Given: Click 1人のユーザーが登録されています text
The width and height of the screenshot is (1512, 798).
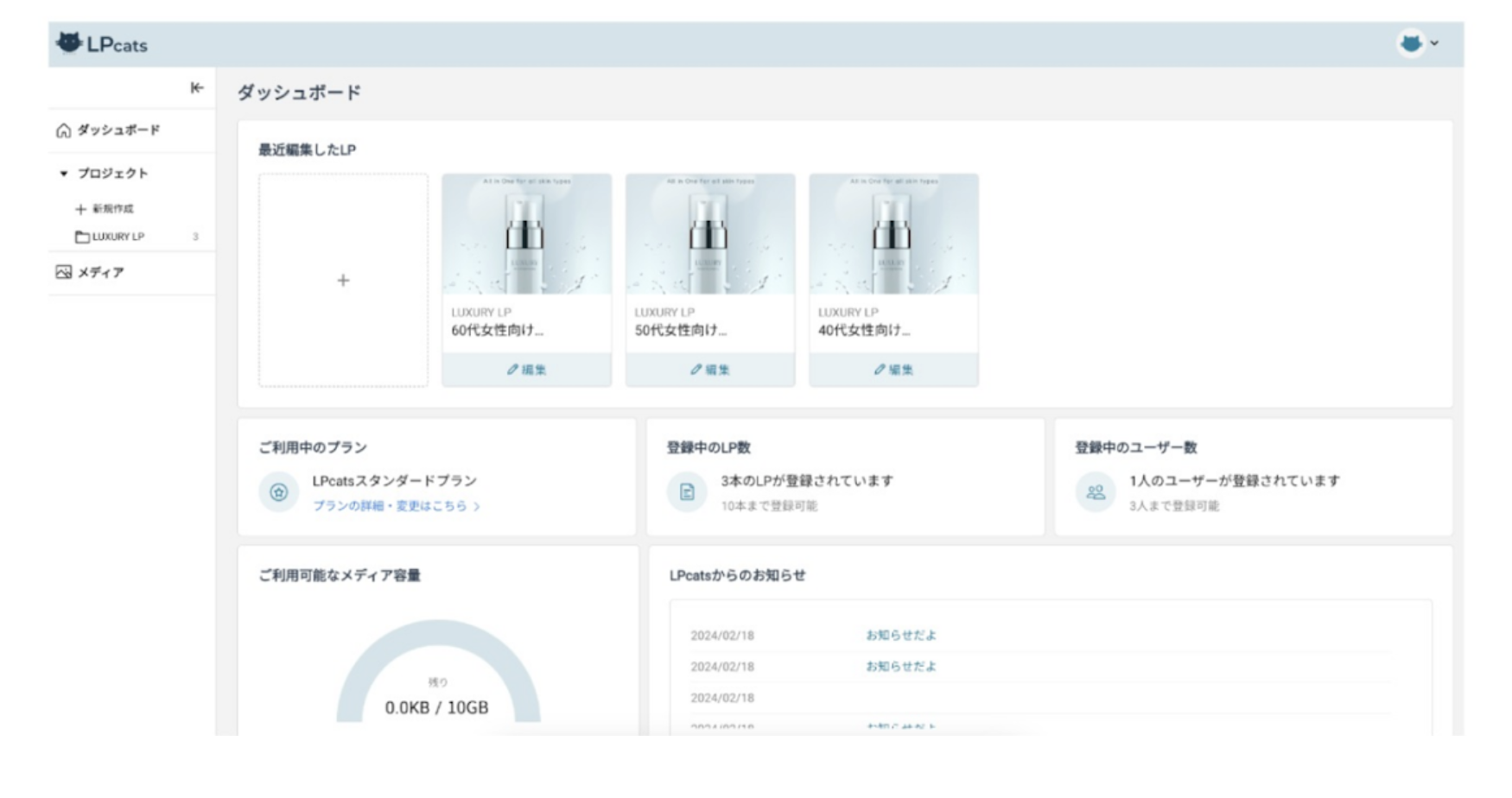Looking at the screenshot, I should (x=1235, y=481).
